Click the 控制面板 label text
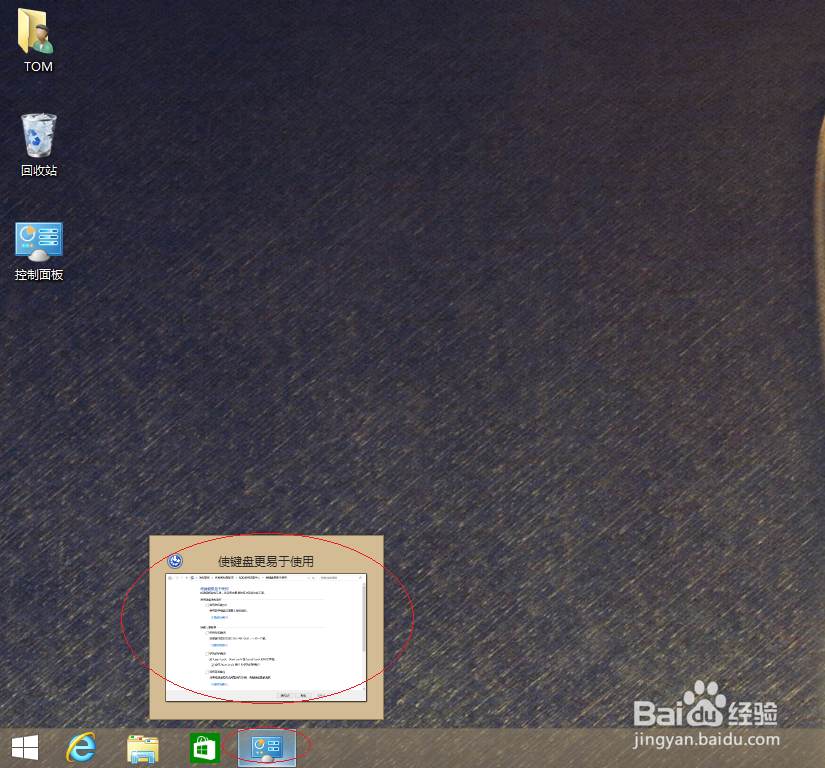This screenshot has width=825, height=768. (39, 275)
